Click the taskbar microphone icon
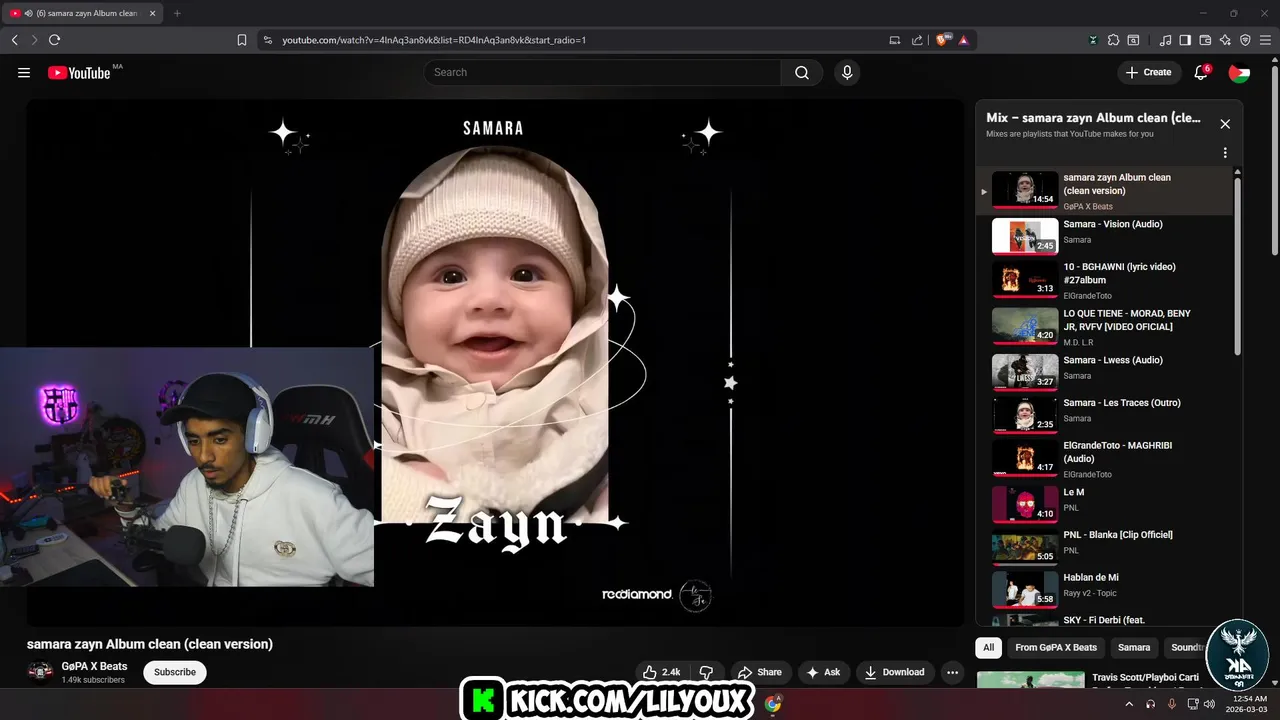This screenshot has width=1280, height=720. click(x=1171, y=704)
